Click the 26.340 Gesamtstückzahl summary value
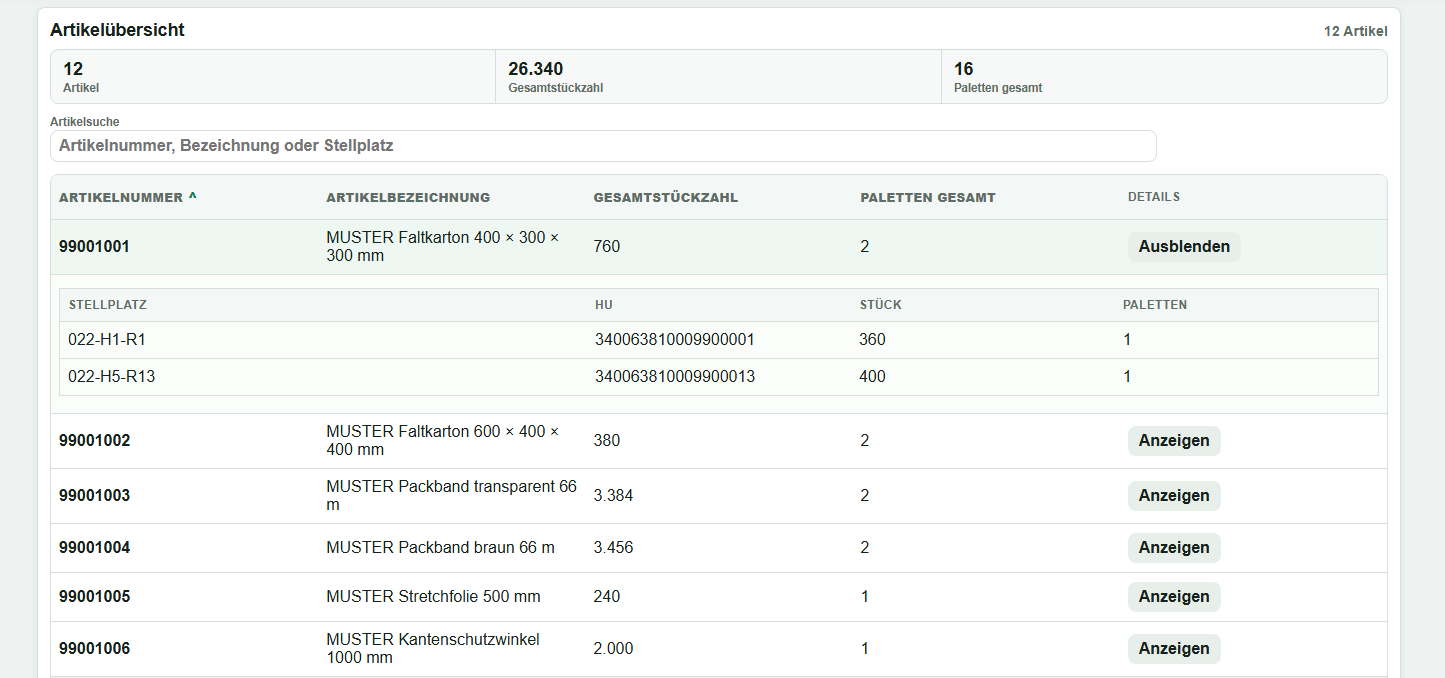This screenshot has width=1445, height=678. [536, 69]
